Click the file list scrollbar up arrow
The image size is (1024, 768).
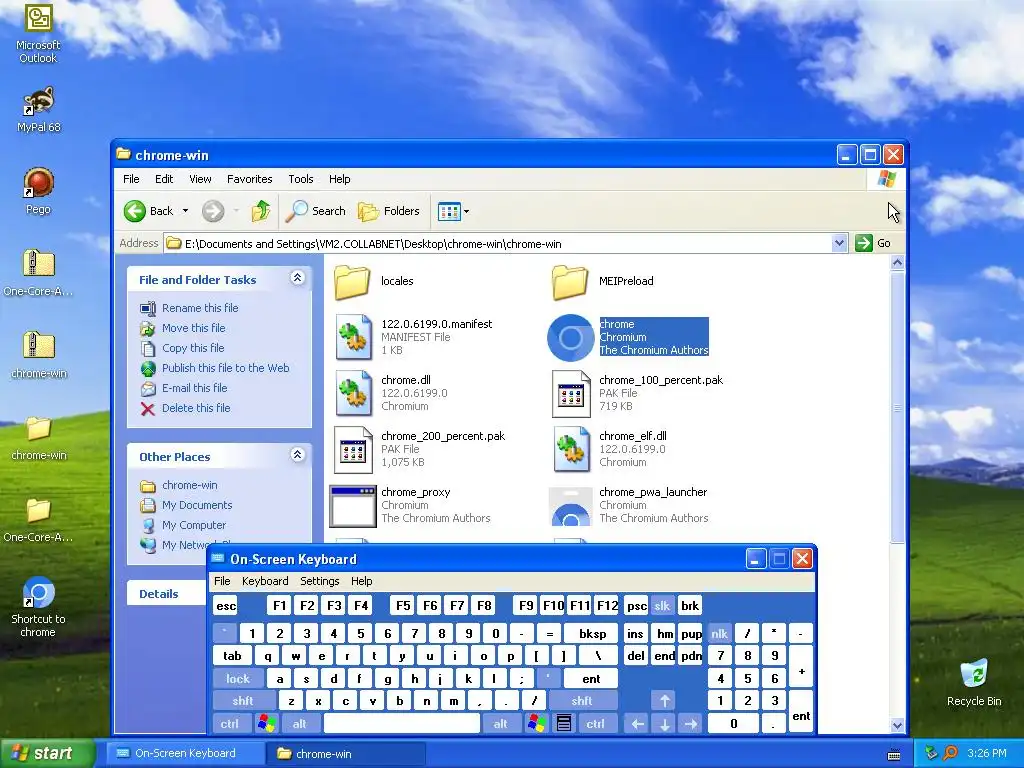(x=897, y=263)
